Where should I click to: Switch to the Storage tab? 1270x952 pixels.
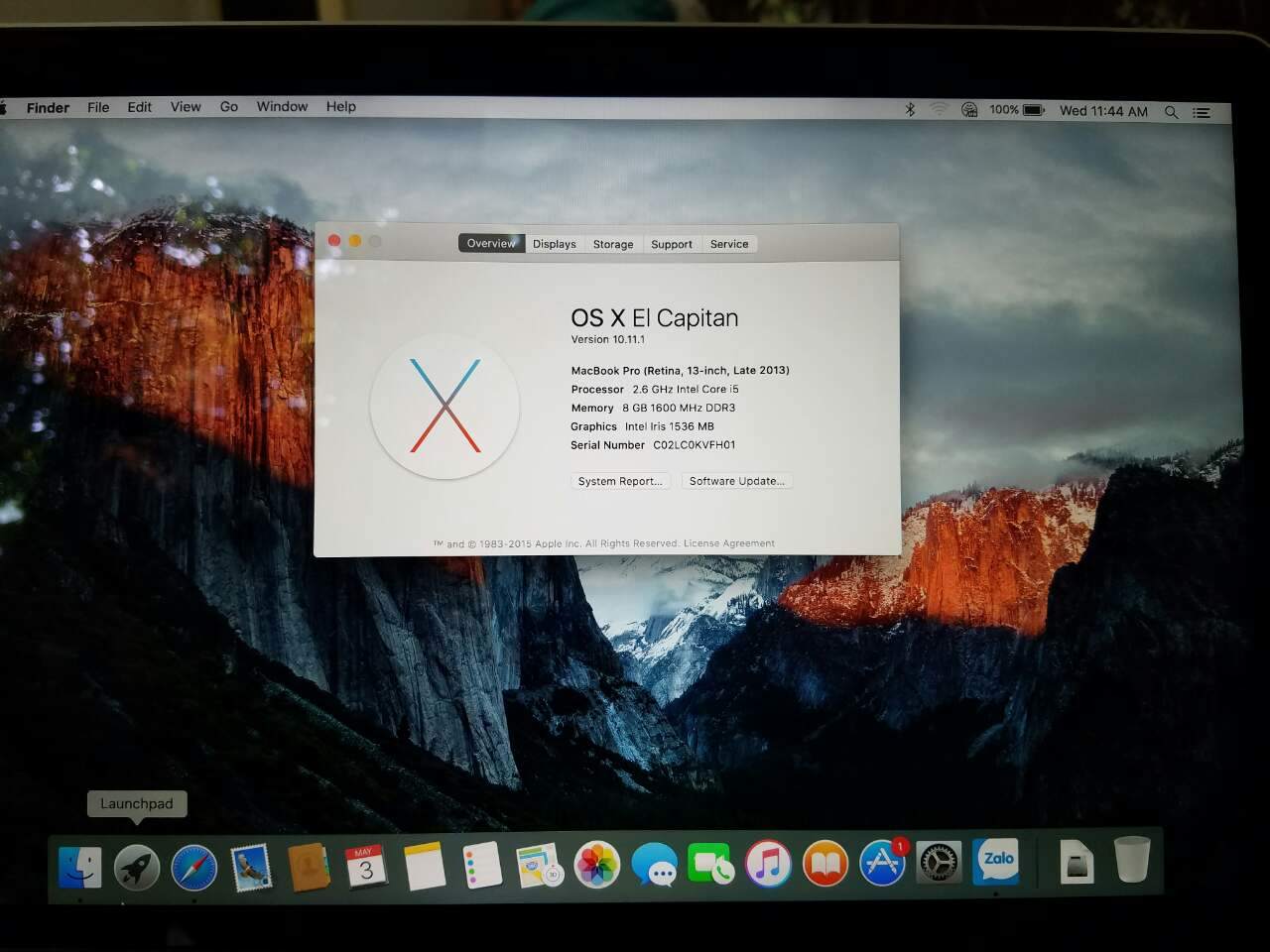[x=612, y=244]
